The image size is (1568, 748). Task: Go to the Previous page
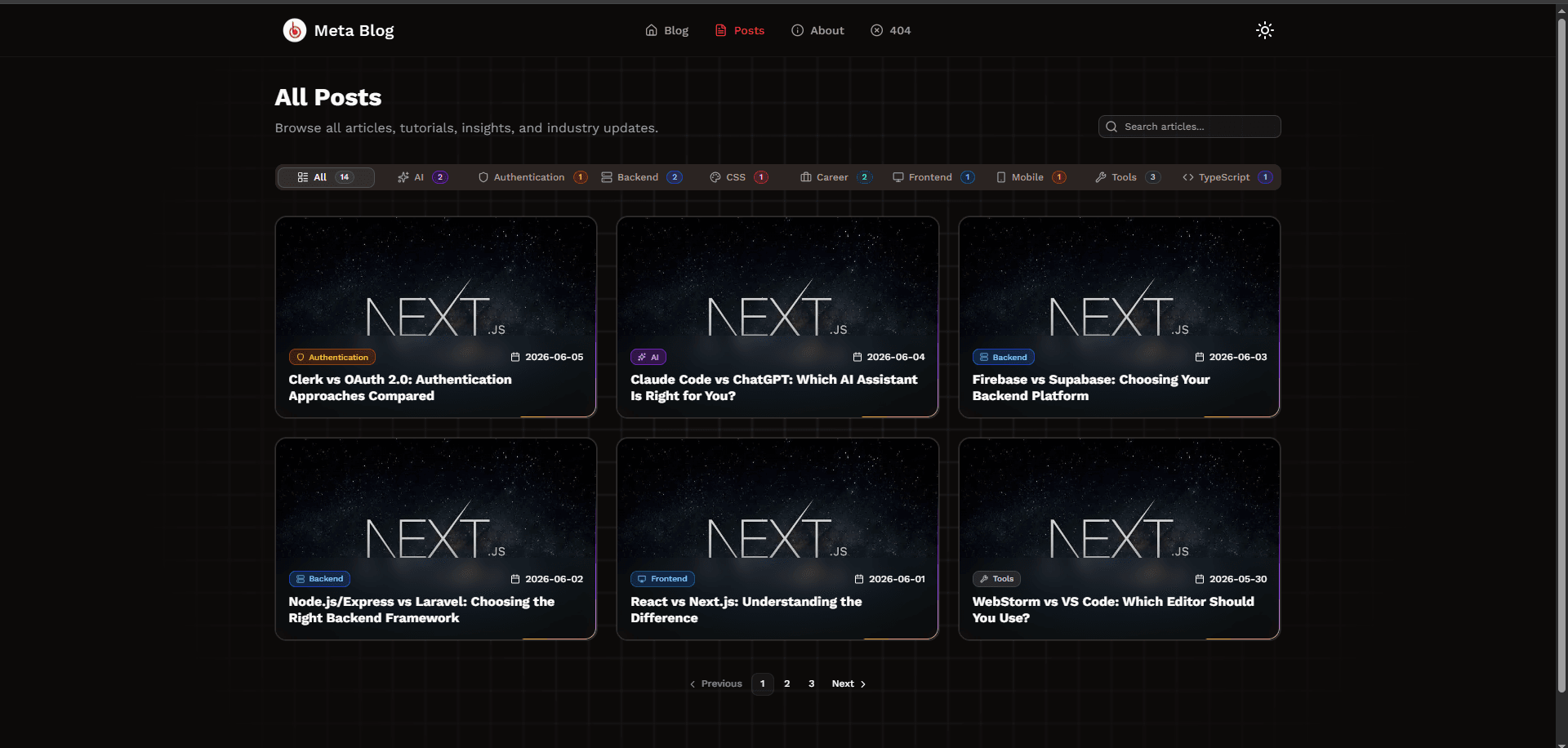(716, 683)
